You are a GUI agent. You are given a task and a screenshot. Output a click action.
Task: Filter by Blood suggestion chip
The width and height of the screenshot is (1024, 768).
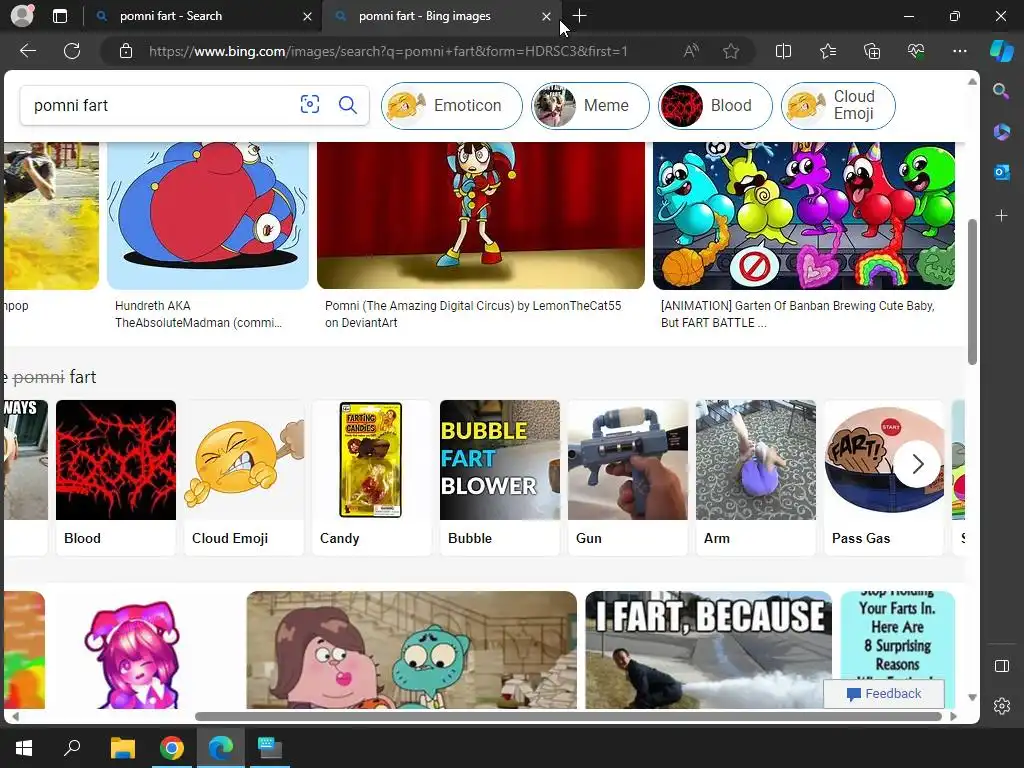tap(715, 105)
